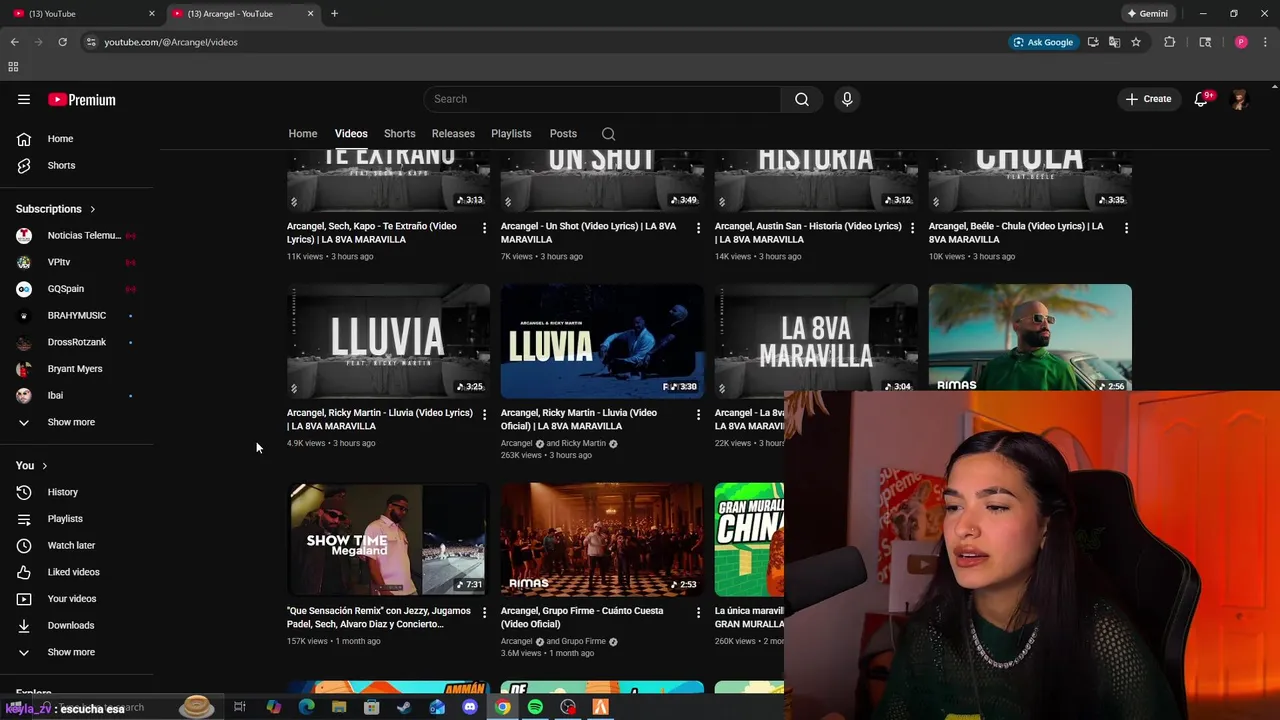Viewport: 1280px width, 720px height.
Task: Switch to channel Shorts tab
Action: [400, 134]
